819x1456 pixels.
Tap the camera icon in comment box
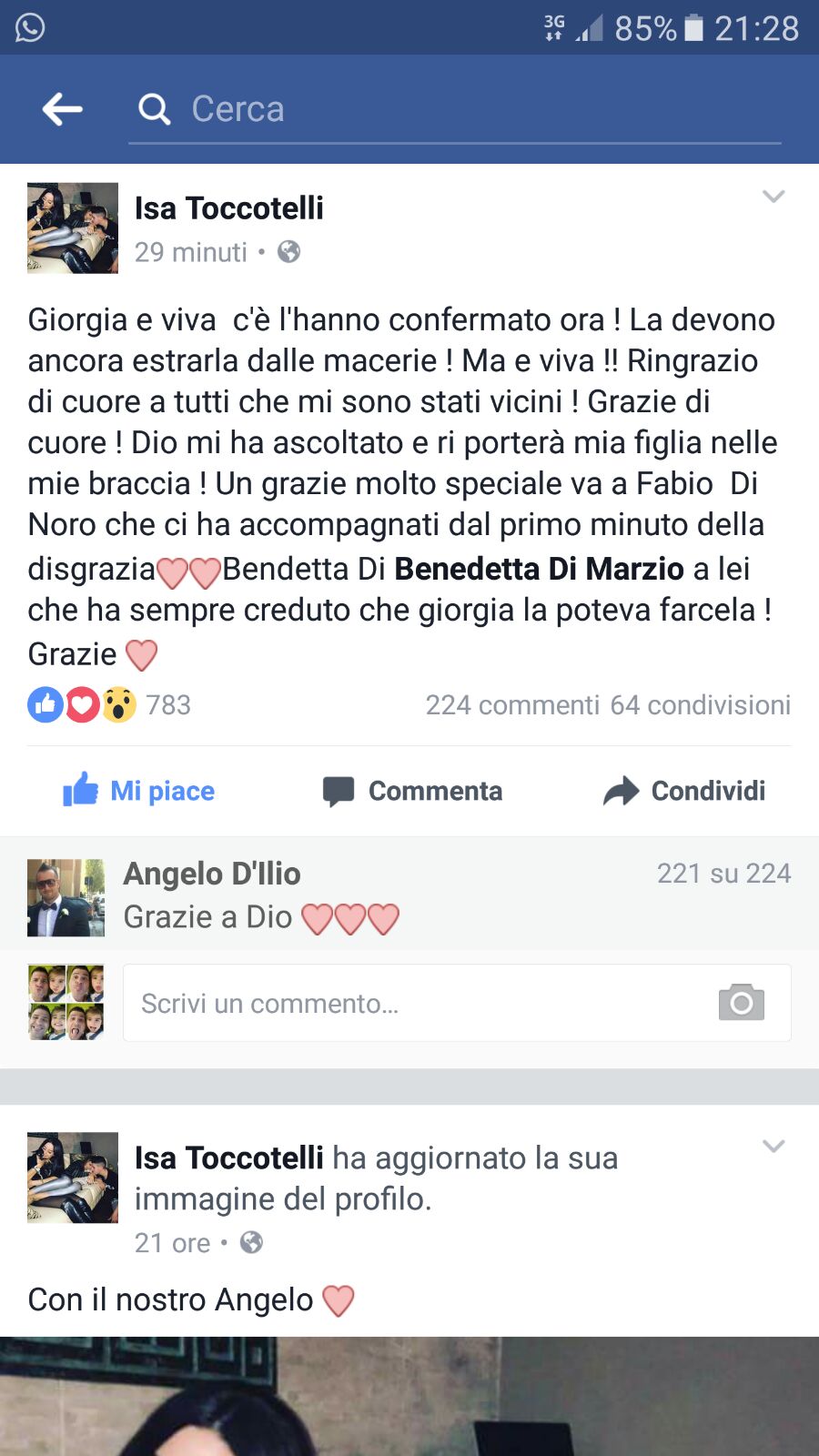click(x=742, y=1002)
